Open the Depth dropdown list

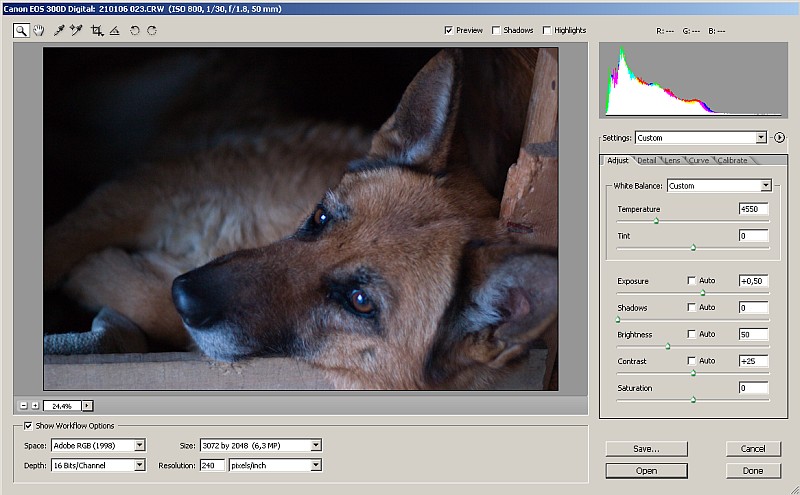pos(139,465)
